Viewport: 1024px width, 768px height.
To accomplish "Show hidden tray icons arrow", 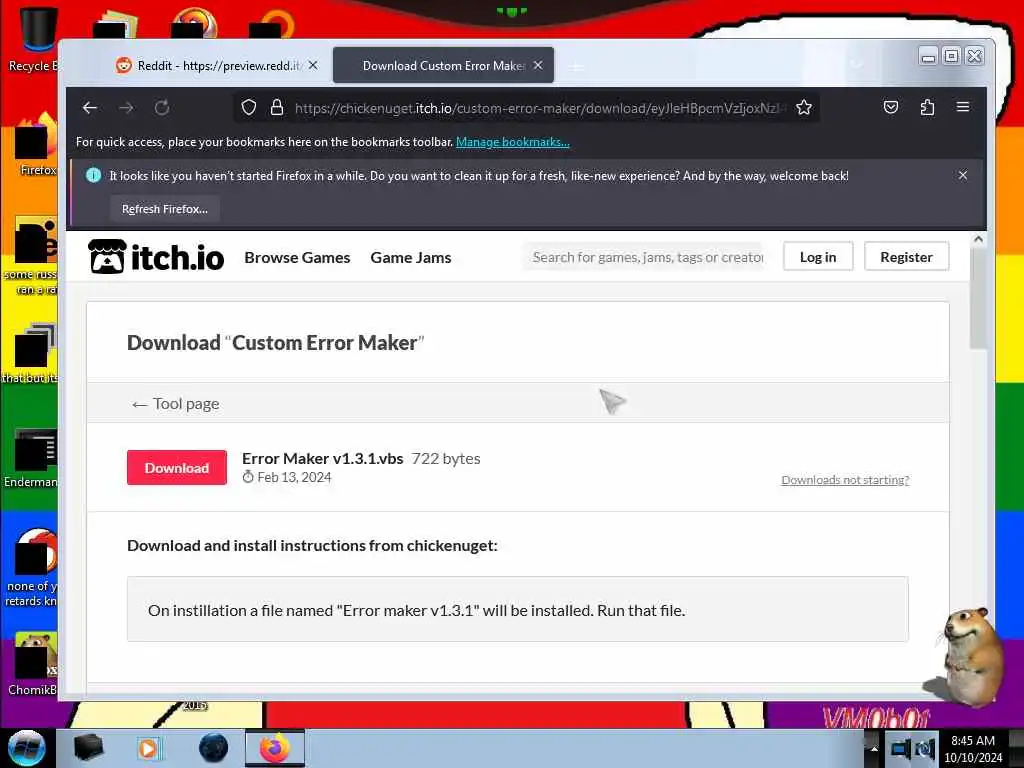I will point(873,748).
